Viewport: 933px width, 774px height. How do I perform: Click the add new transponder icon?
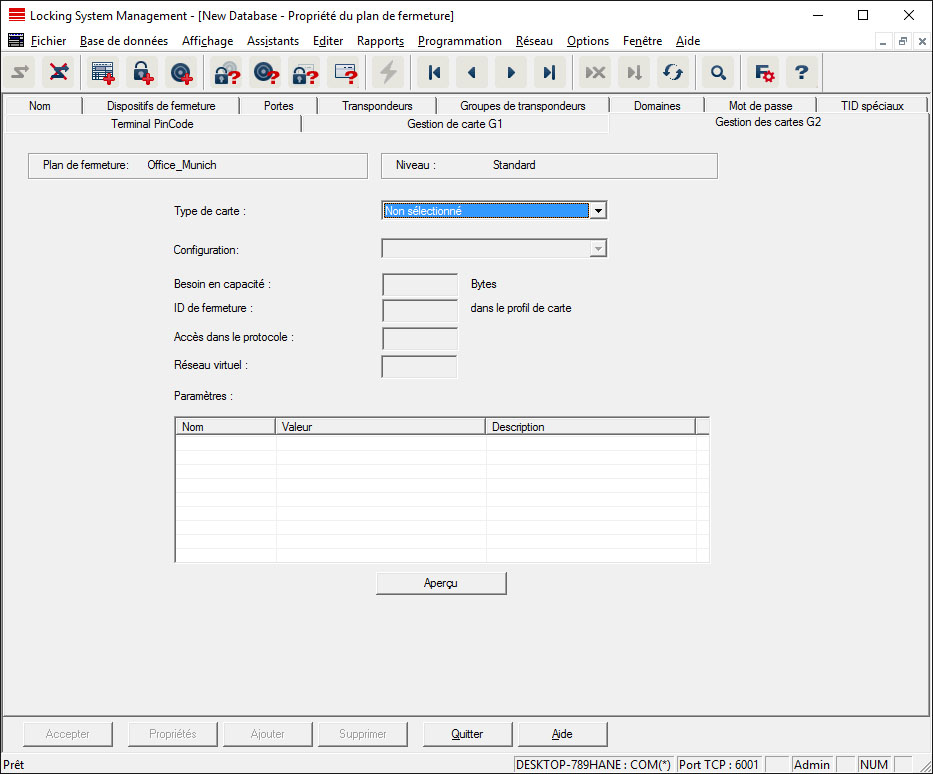tap(181, 72)
